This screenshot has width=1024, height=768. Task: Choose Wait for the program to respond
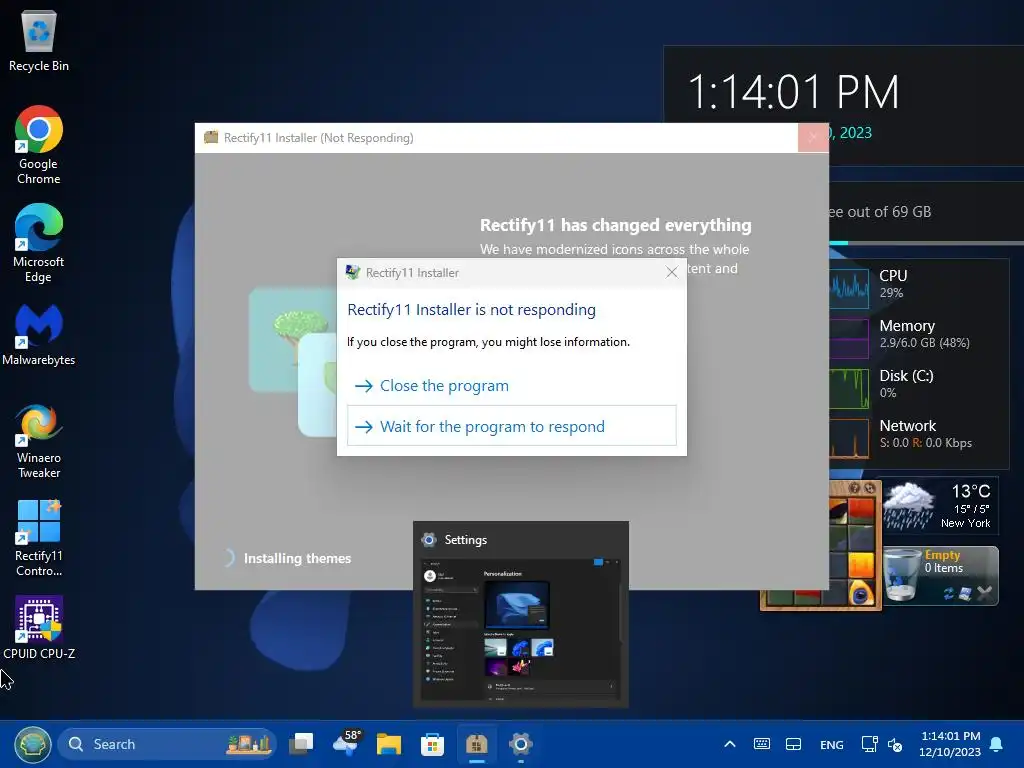511,426
